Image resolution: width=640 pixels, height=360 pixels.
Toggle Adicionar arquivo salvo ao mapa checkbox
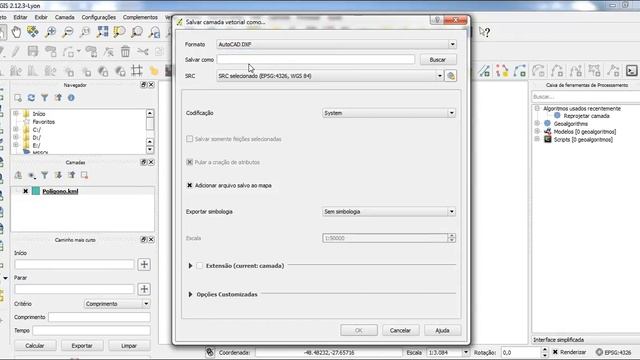tap(189, 185)
